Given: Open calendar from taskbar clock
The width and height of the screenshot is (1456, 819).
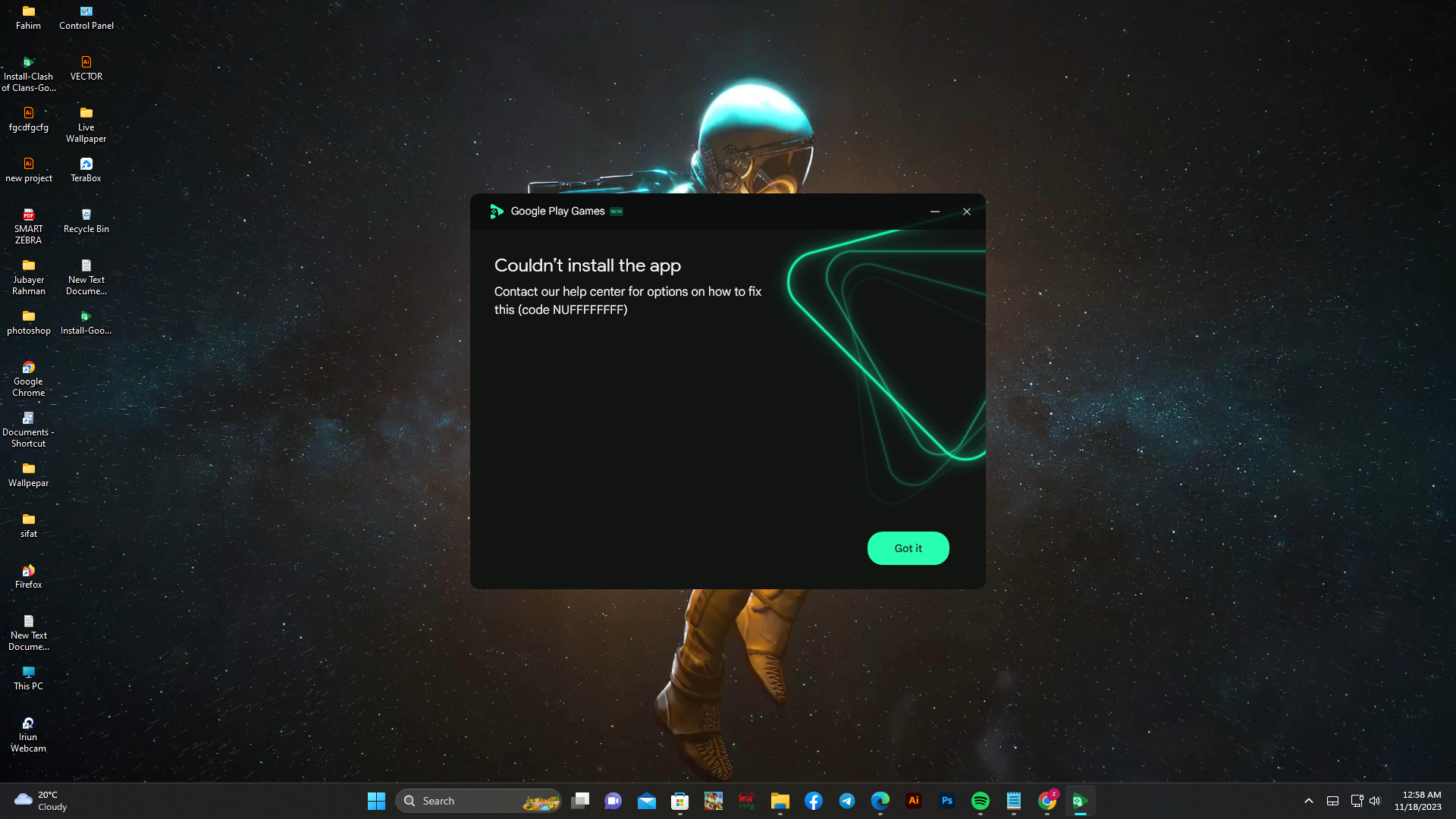Looking at the screenshot, I should [1418, 800].
